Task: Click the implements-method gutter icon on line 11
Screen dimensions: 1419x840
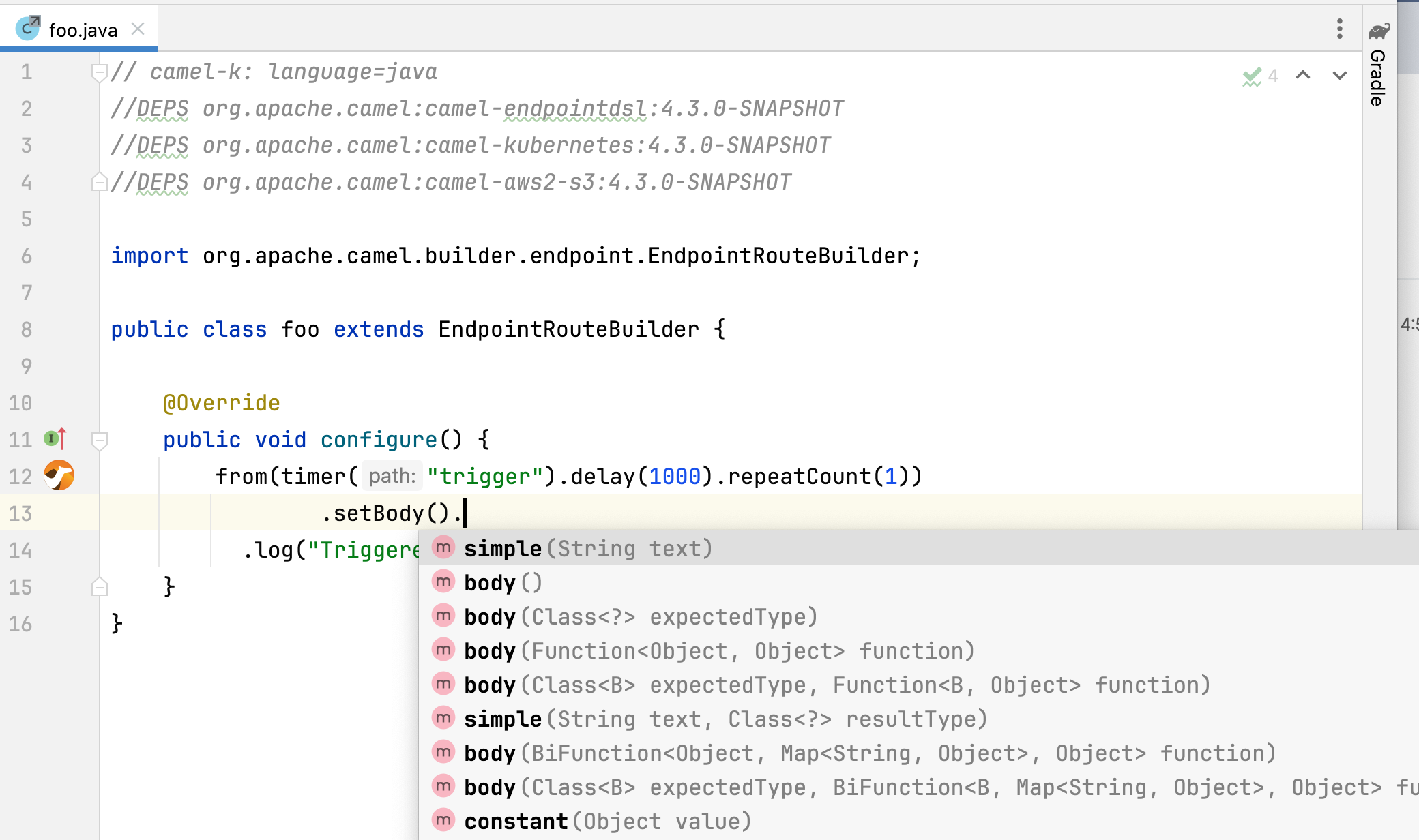Action: pos(55,438)
